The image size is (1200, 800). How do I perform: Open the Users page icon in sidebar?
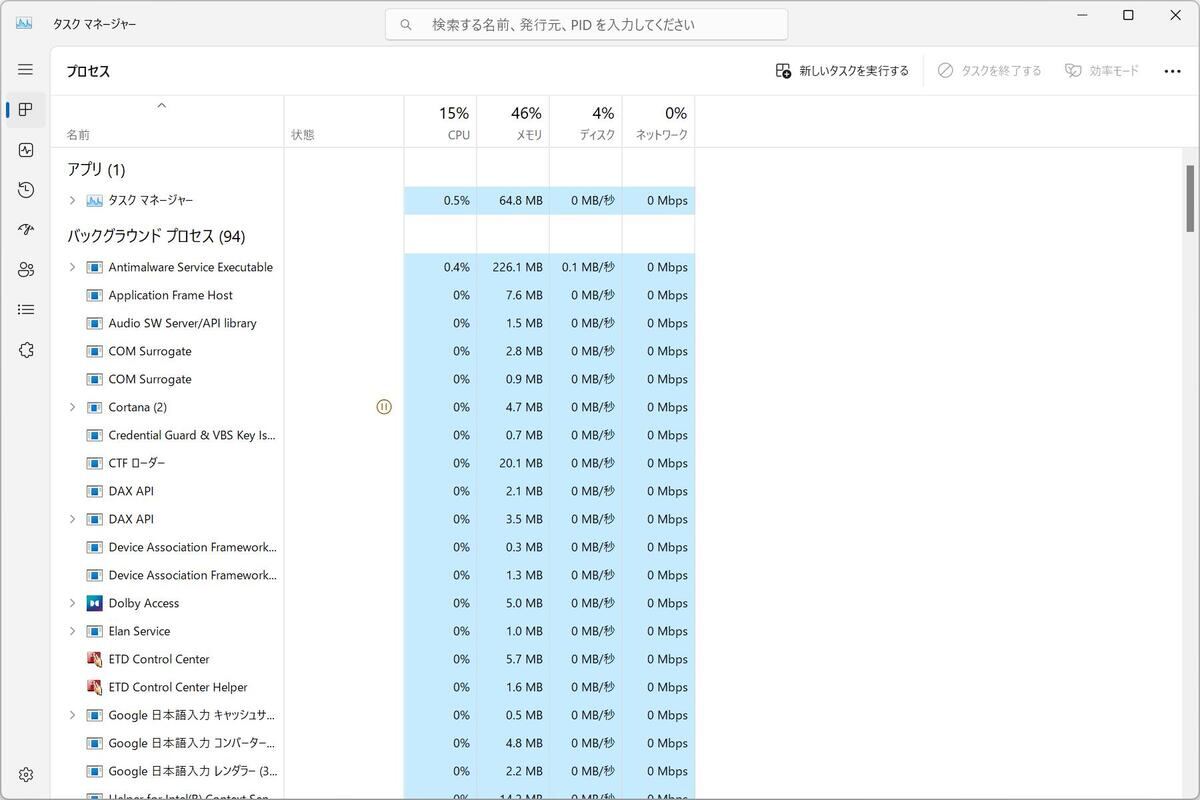point(26,270)
